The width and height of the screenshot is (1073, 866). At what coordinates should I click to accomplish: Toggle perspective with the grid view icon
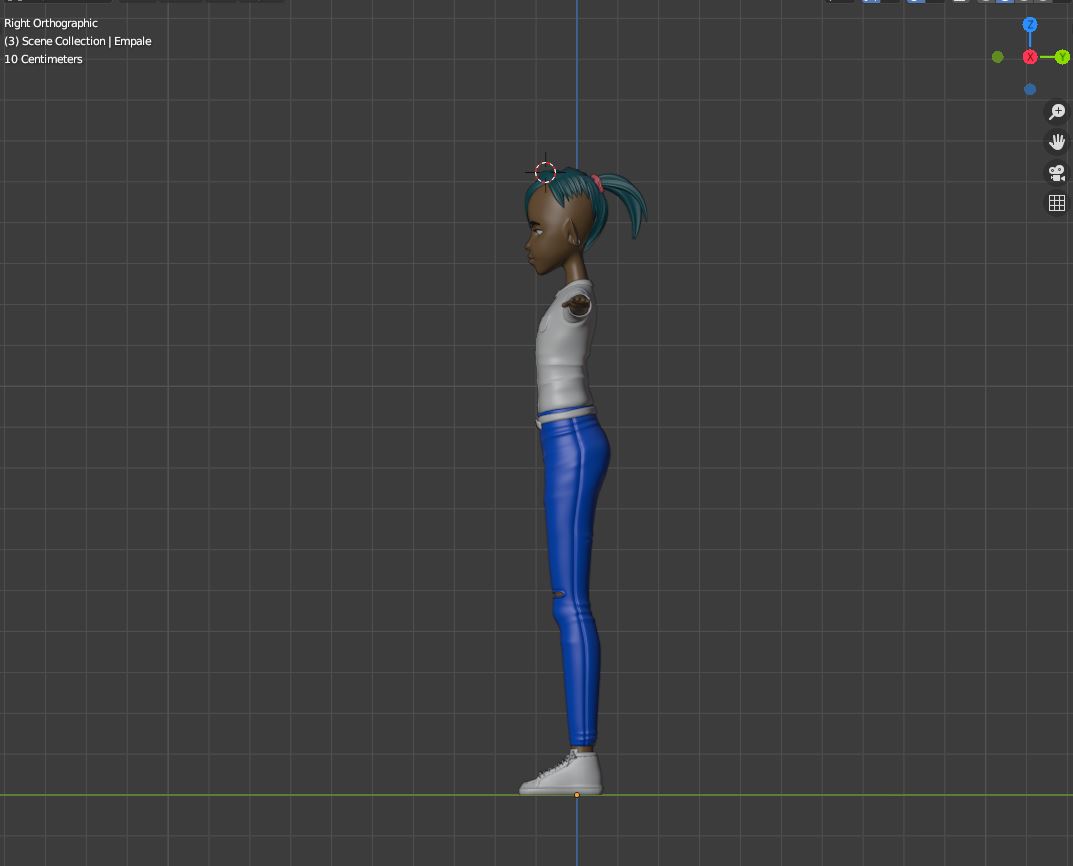[1056, 201]
